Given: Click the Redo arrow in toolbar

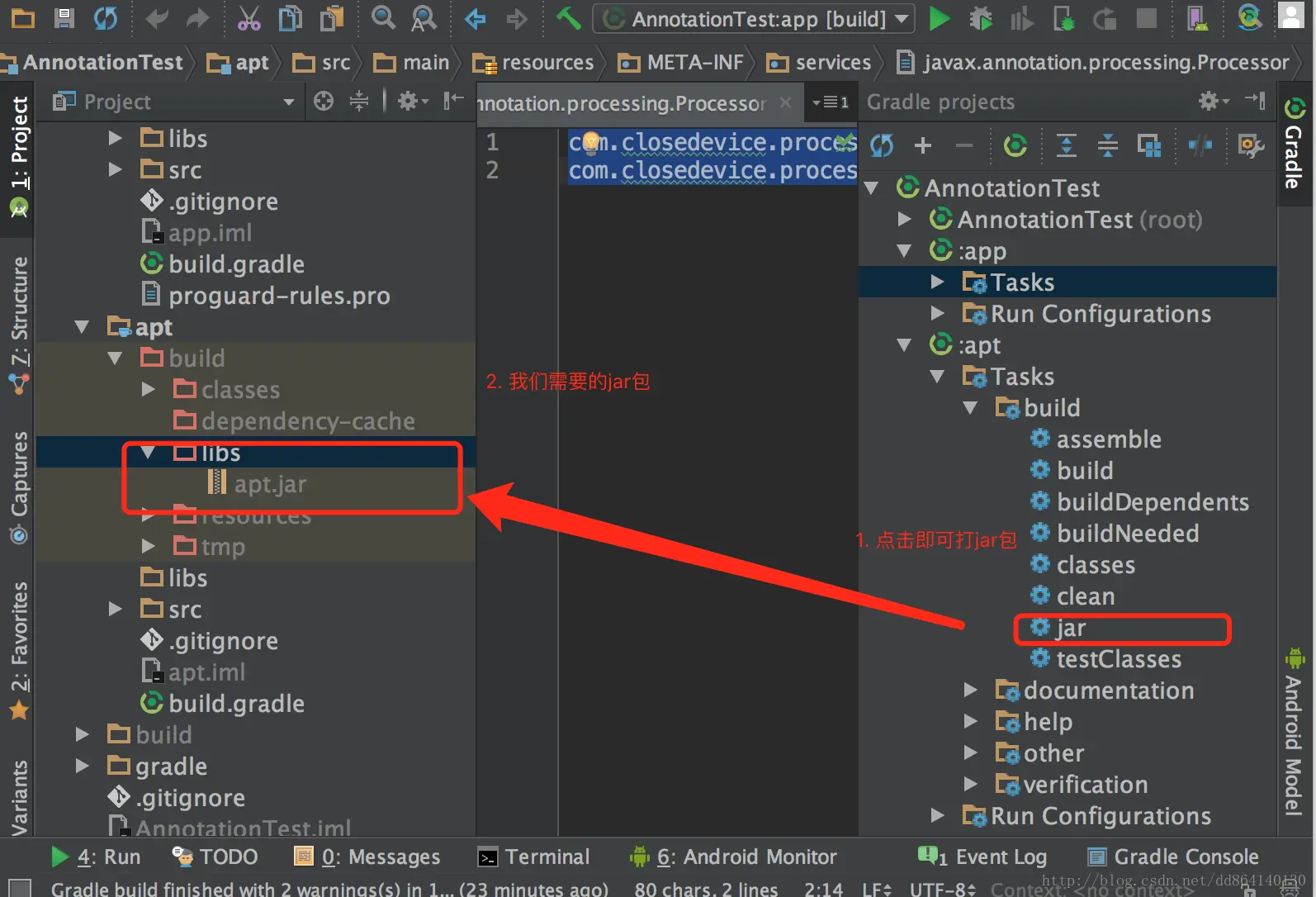Looking at the screenshot, I should tap(197, 18).
